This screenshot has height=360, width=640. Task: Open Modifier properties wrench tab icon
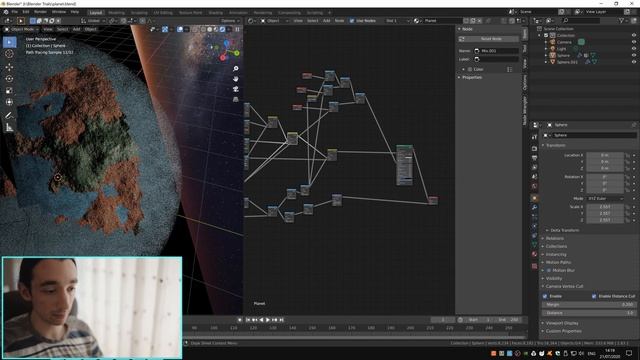click(x=535, y=207)
